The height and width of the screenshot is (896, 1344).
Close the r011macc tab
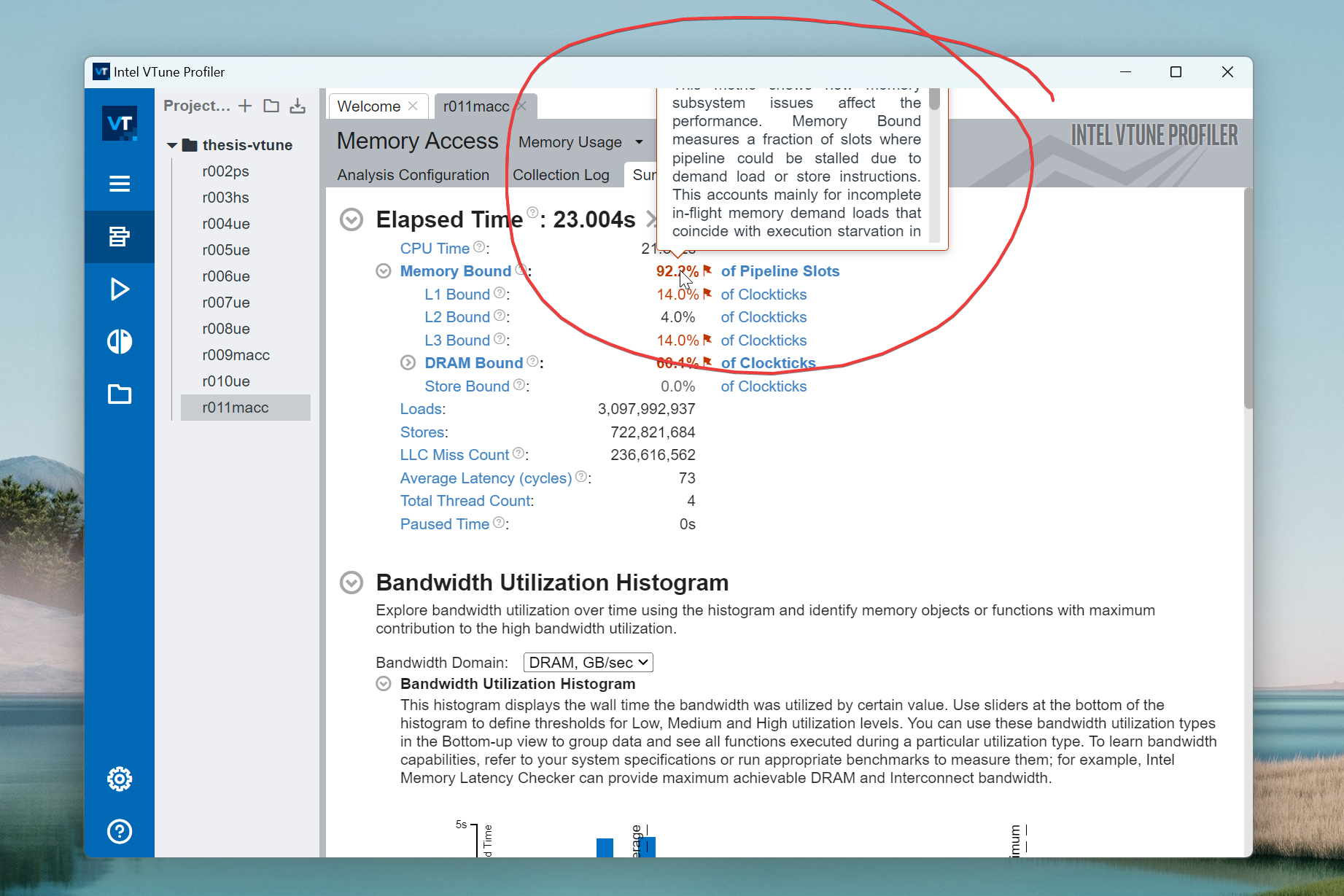click(521, 106)
